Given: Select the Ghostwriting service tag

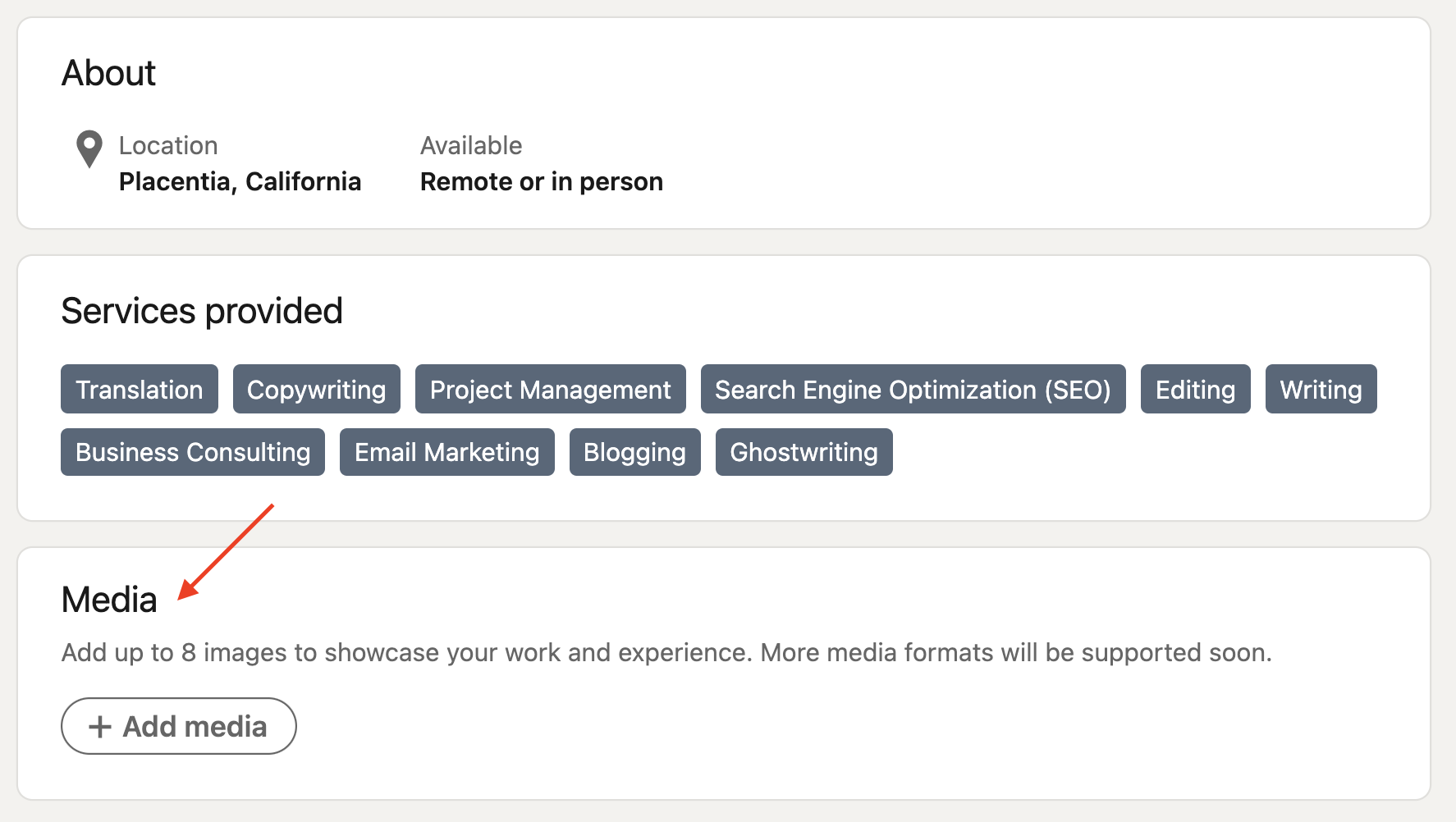Looking at the screenshot, I should (x=804, y=452).
